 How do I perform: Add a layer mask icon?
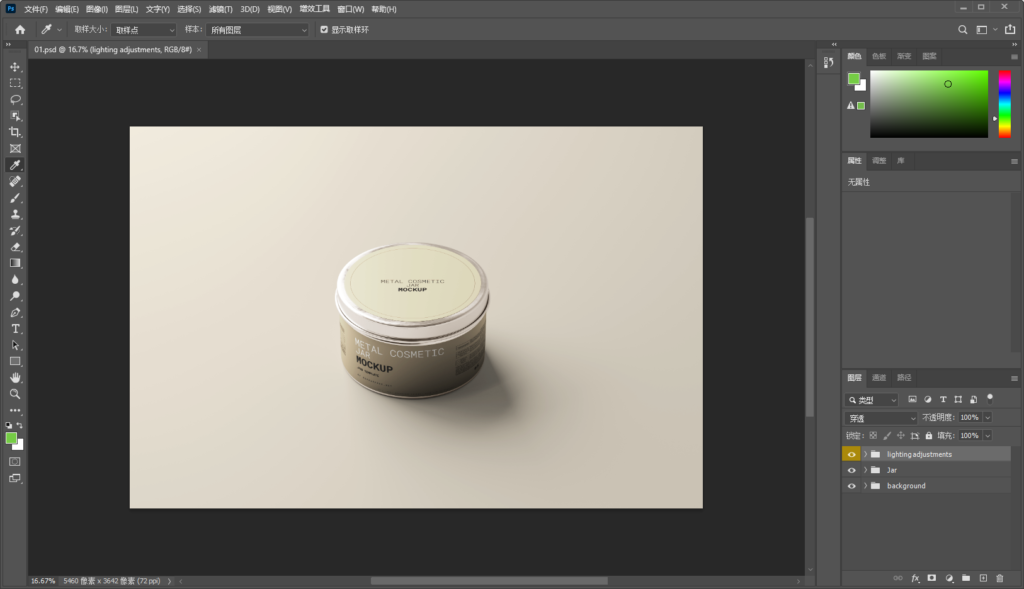tap(932, 578)
